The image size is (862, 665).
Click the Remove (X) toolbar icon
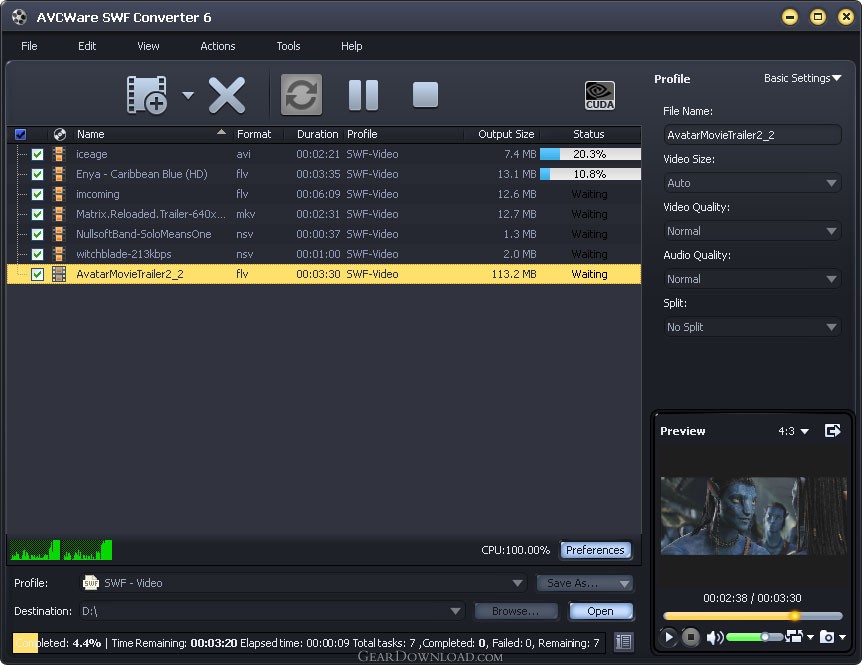(226, 95)
